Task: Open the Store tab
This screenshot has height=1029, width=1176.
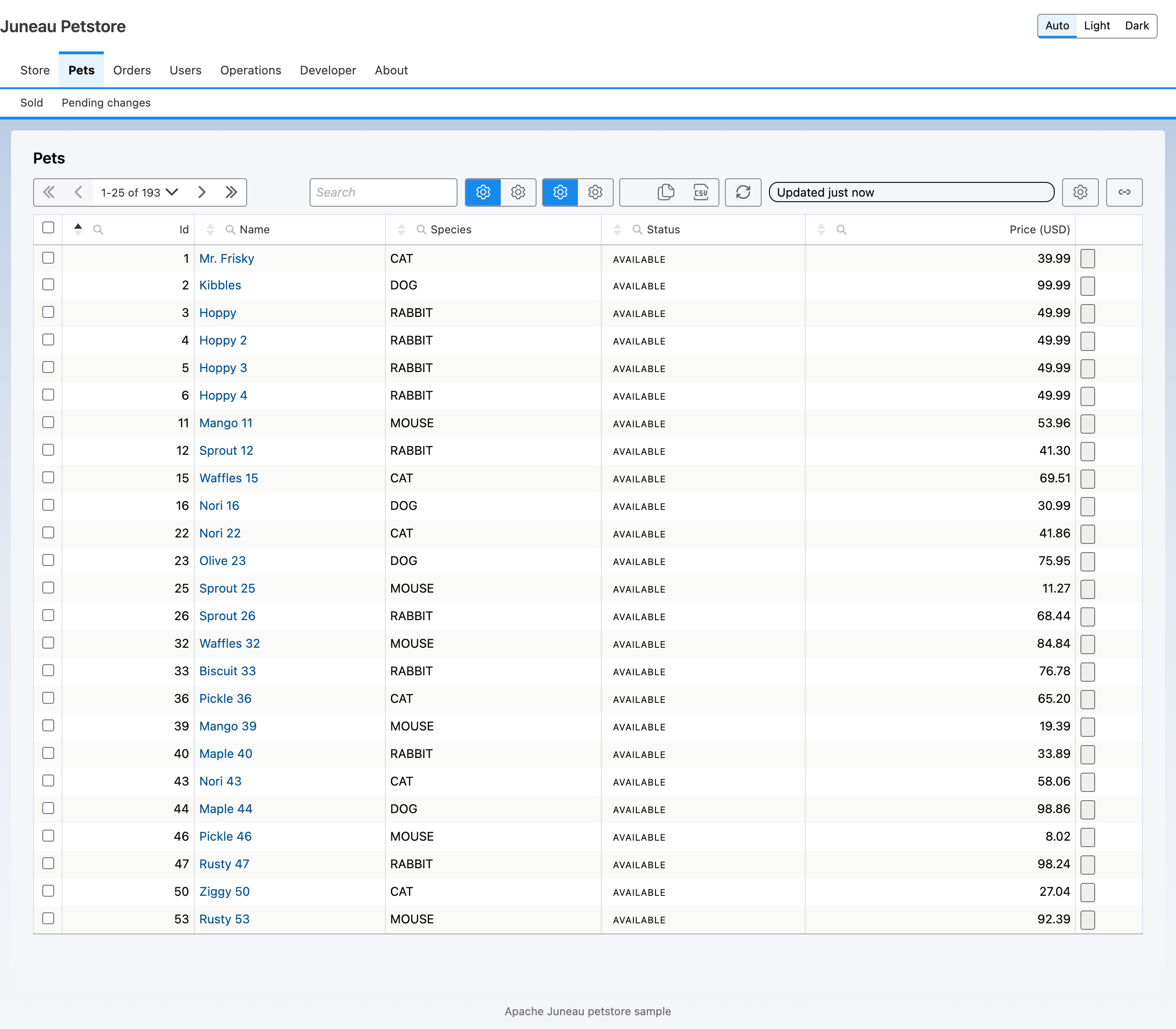Action: point(35,71)
